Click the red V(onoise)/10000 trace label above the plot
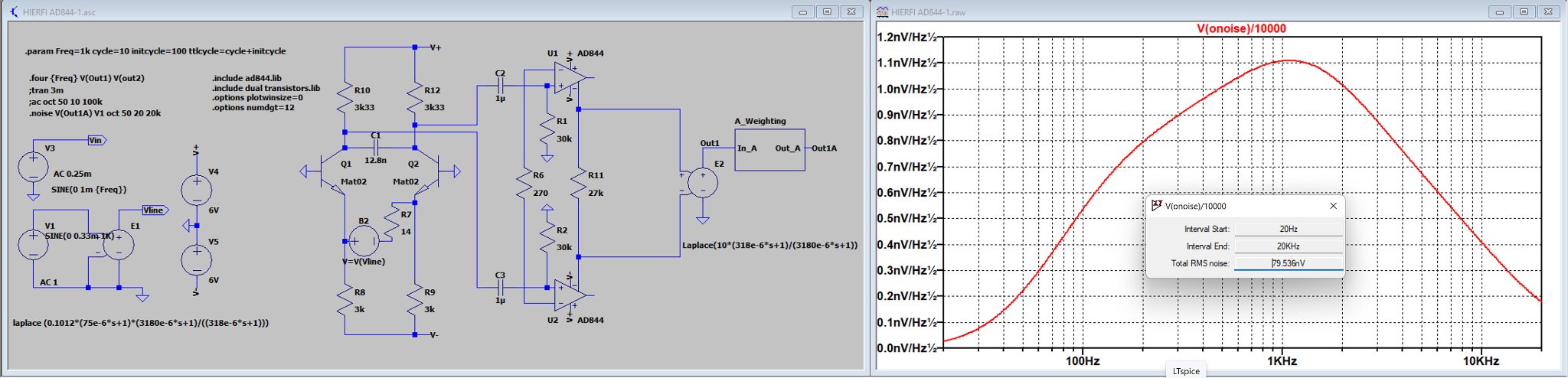Viewport: 1568px width, 378px height. pos(1241,28)
